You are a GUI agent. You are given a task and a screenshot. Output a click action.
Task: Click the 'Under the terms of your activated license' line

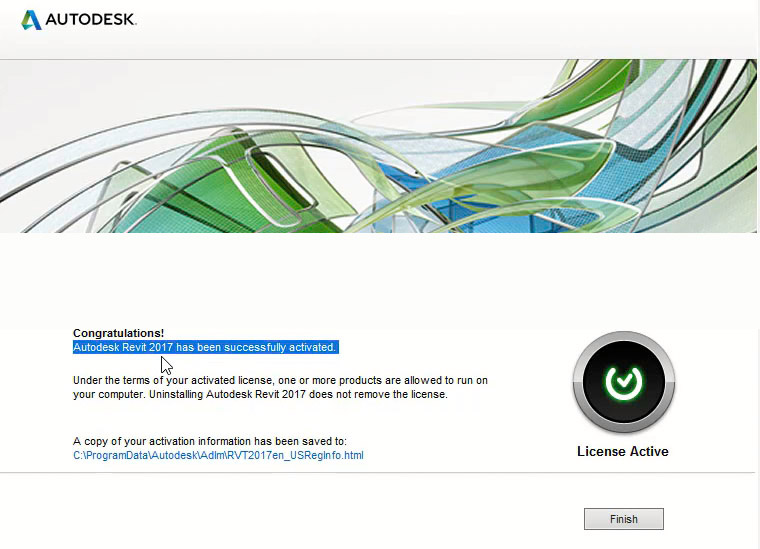click(x=280, y=380)
